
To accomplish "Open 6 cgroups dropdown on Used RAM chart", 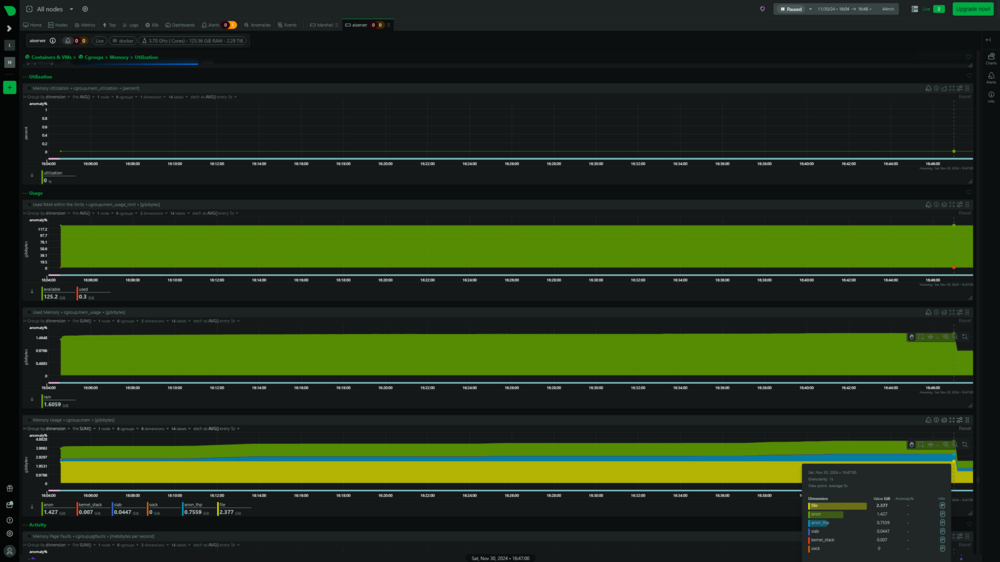I will point(126,213).
